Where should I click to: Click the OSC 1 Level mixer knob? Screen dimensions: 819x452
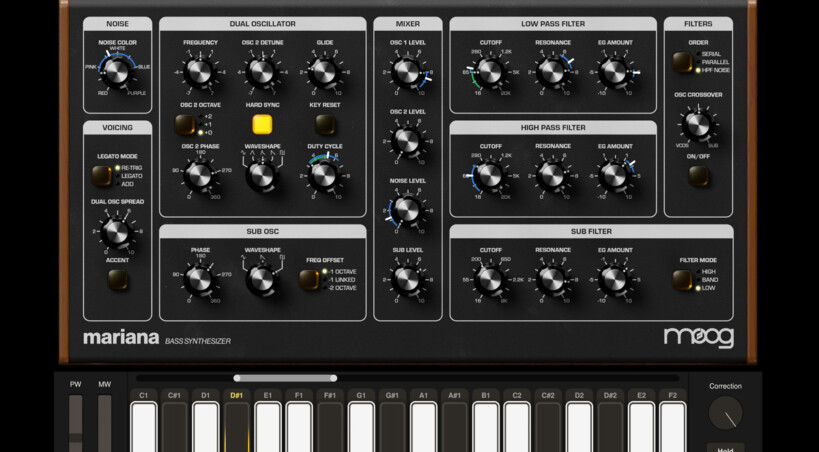(407, 72)
